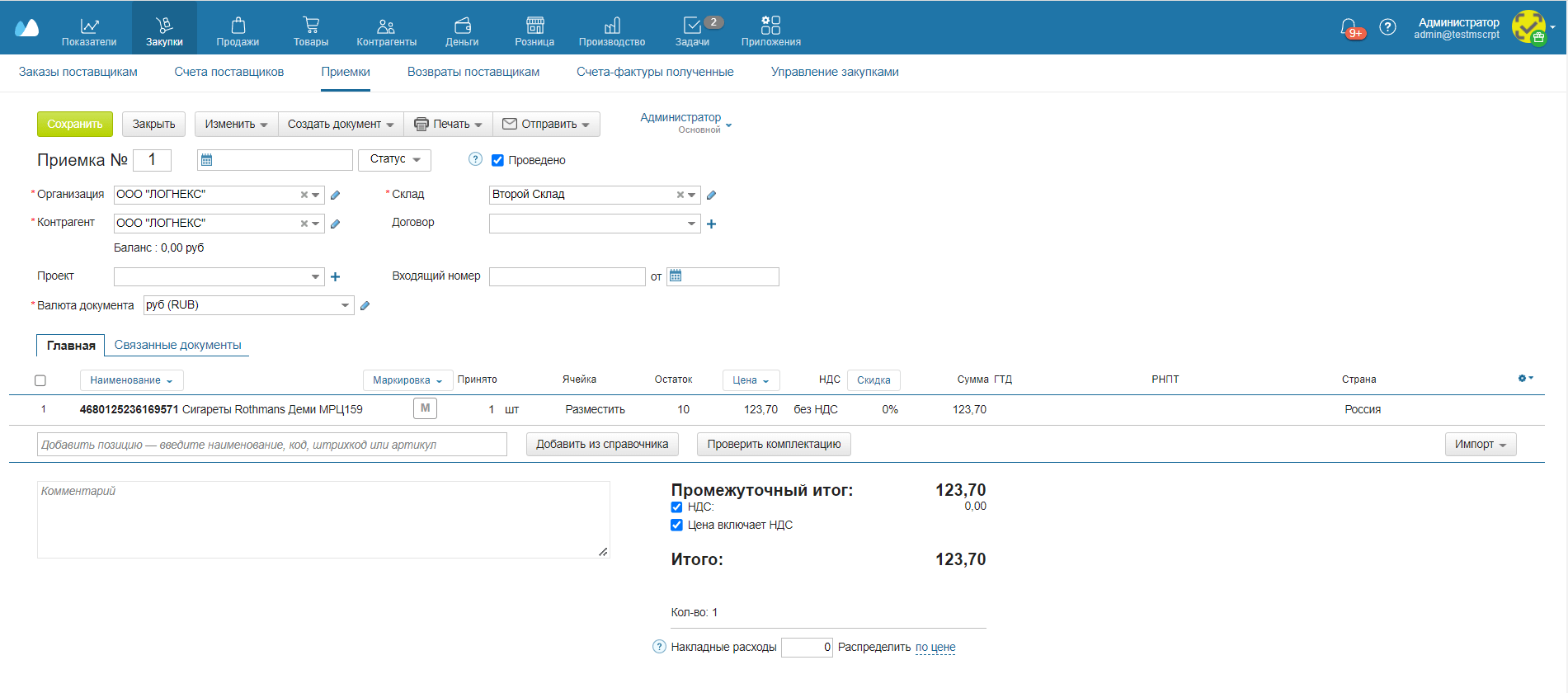Open the Производство section

coord(612,32)
